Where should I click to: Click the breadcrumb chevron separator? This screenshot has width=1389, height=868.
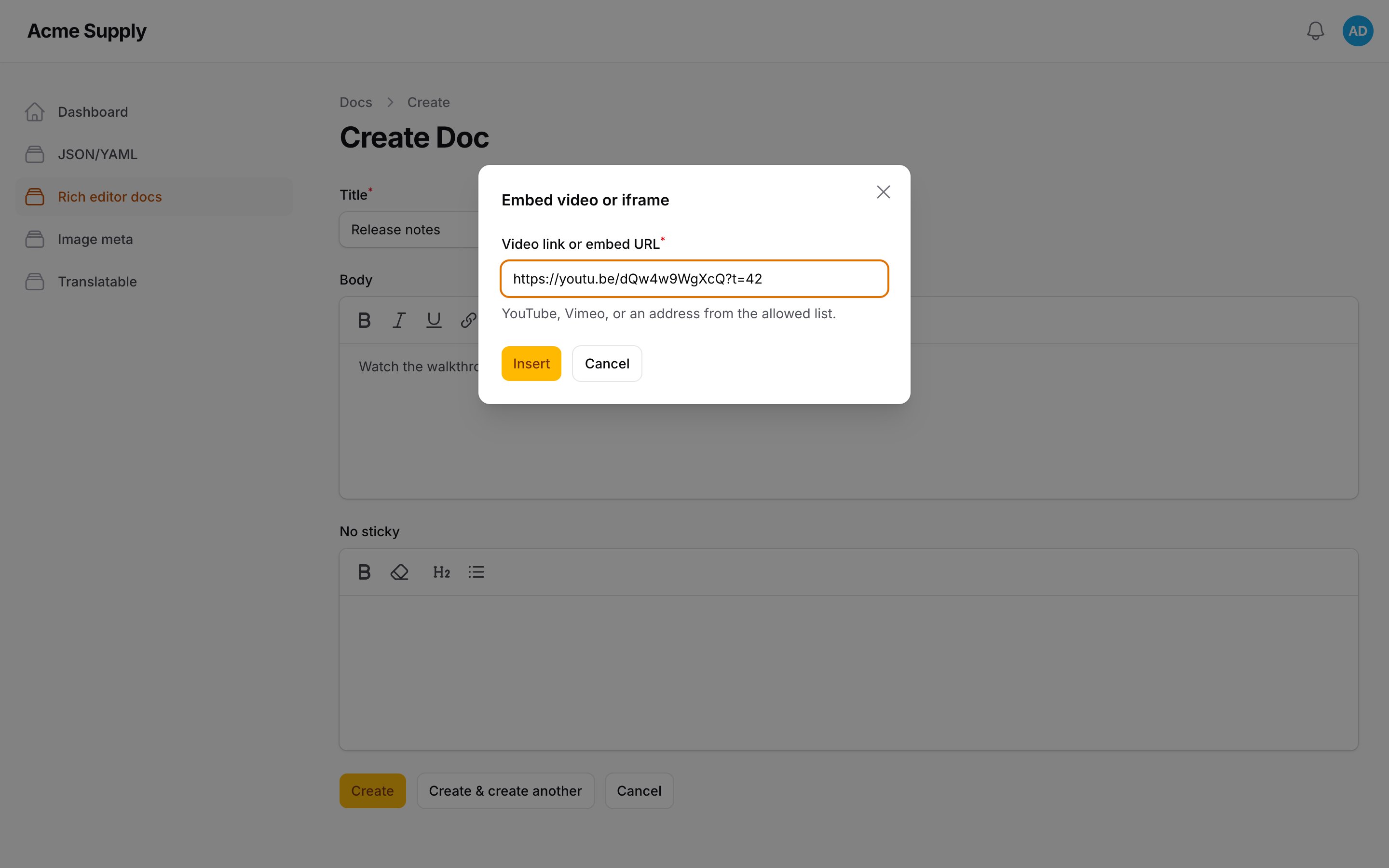point(390,102)
